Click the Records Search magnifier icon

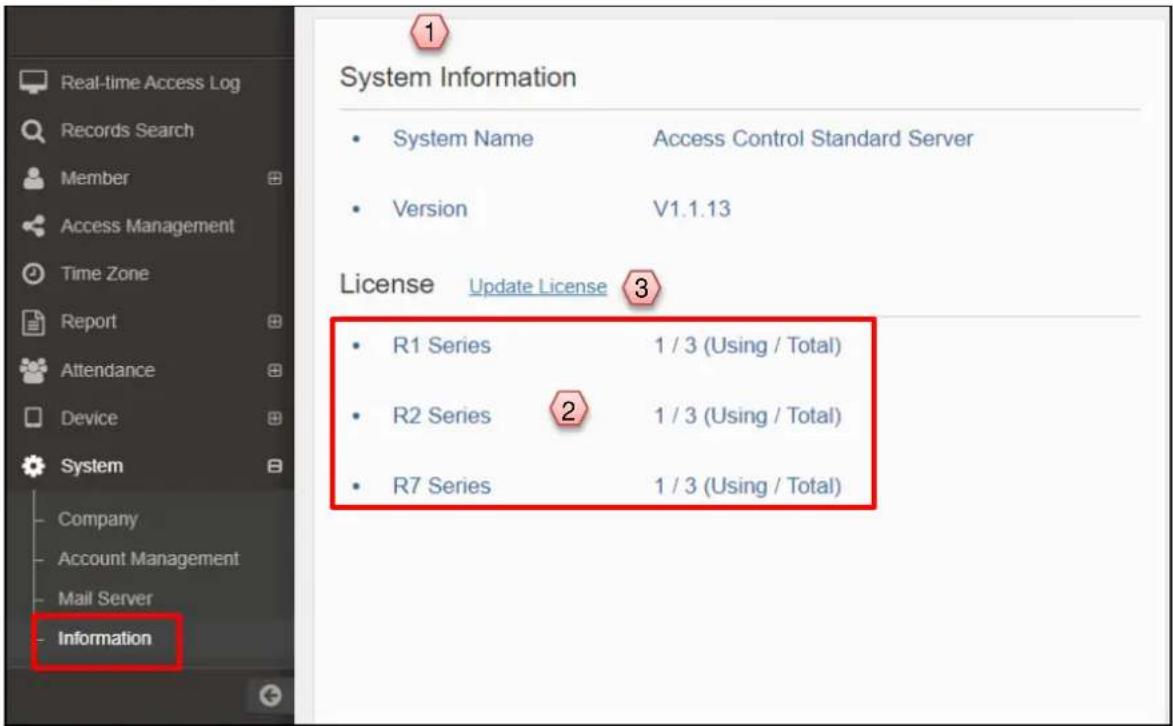[x=33, y=131]
